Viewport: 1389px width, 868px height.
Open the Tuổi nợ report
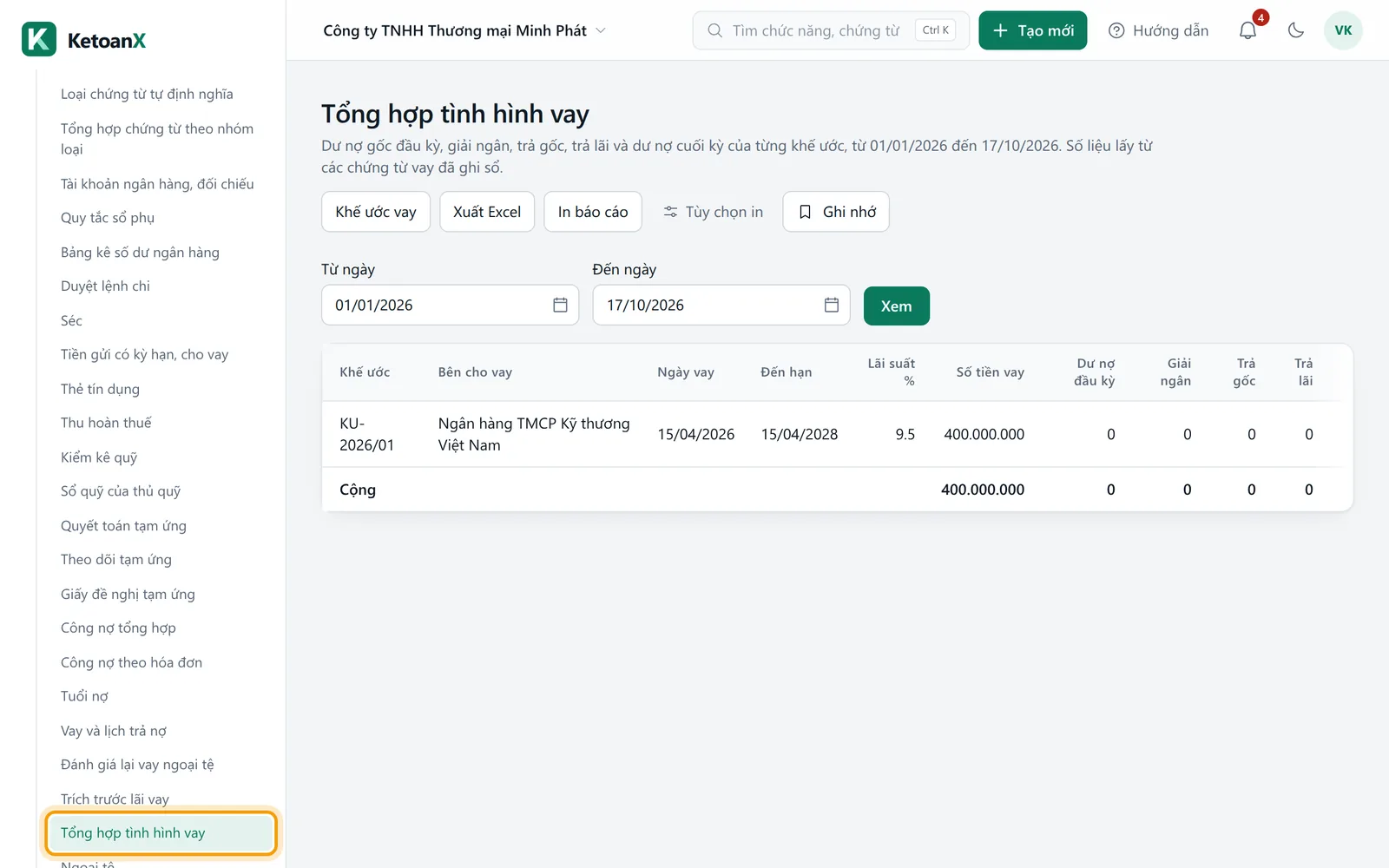click(x=84, y=697)
